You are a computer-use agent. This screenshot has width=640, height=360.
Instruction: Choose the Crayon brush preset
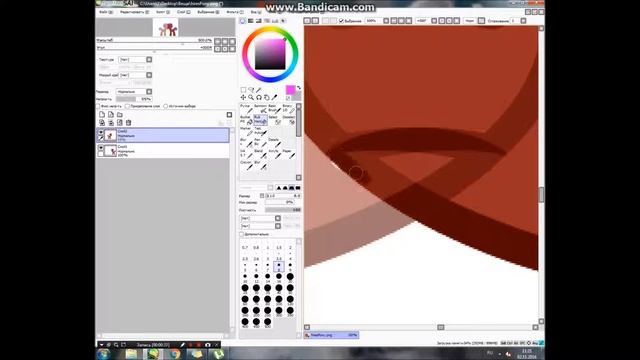[246, 165]
